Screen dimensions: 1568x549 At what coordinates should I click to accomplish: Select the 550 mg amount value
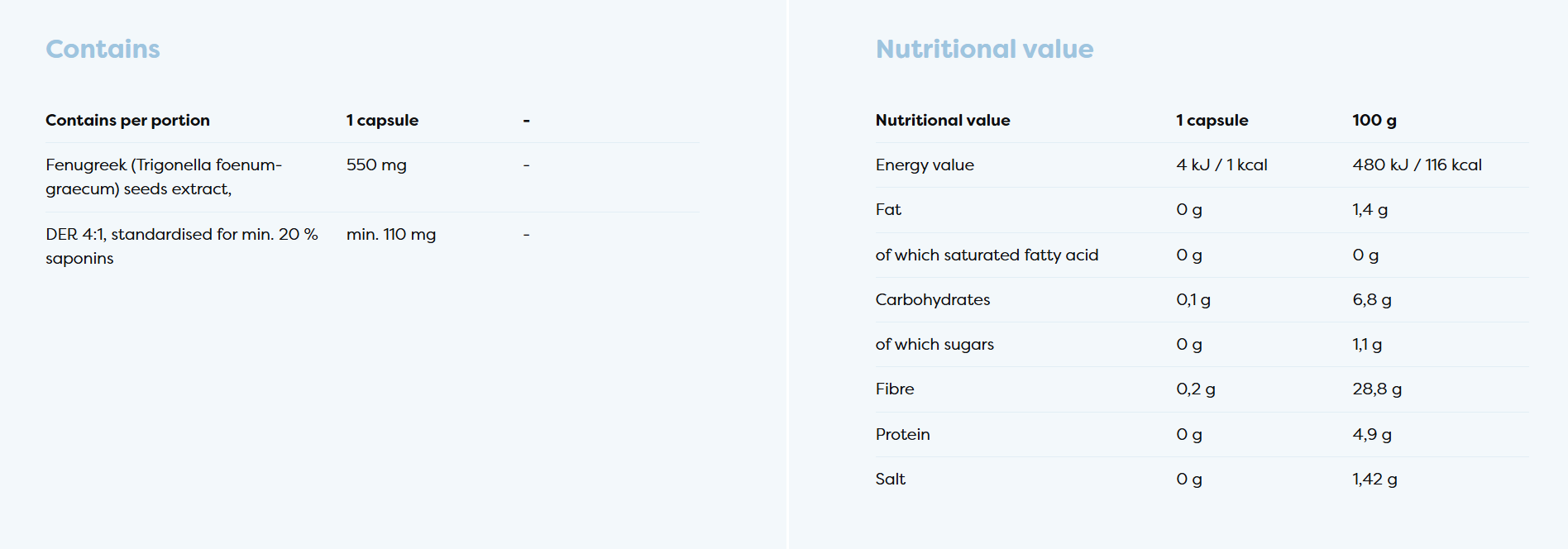[x=376, y=165]
